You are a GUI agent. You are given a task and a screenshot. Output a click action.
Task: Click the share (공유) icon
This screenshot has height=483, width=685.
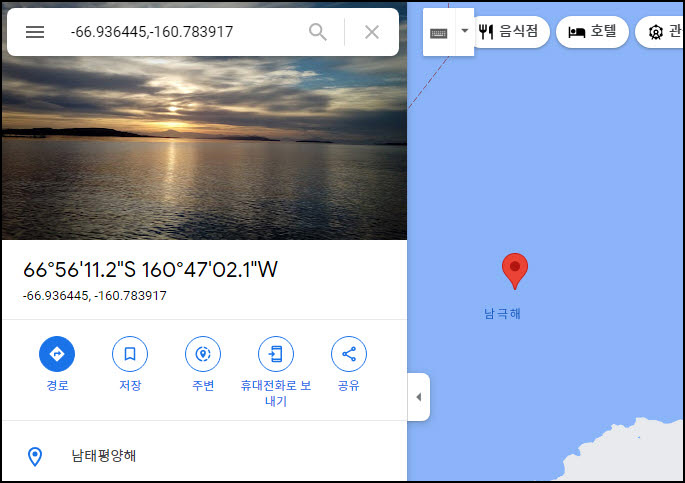tap(349, 354)
